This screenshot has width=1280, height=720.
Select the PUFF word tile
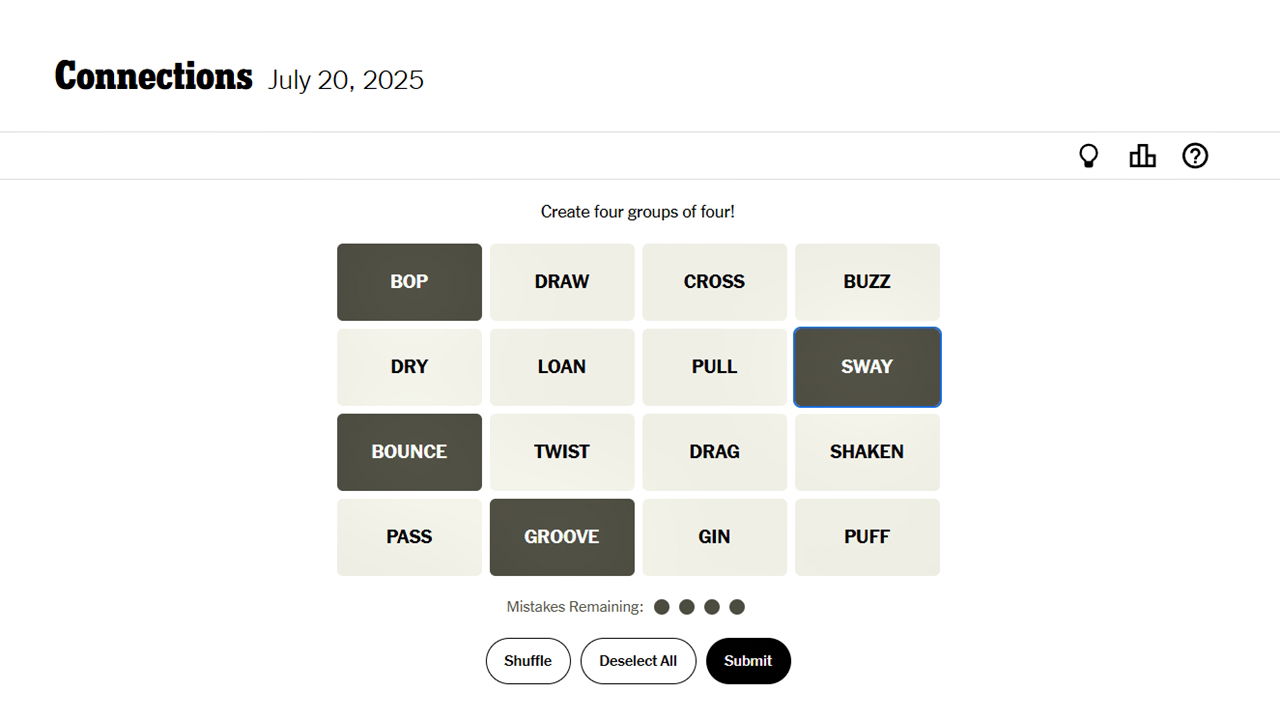(867, 537)
